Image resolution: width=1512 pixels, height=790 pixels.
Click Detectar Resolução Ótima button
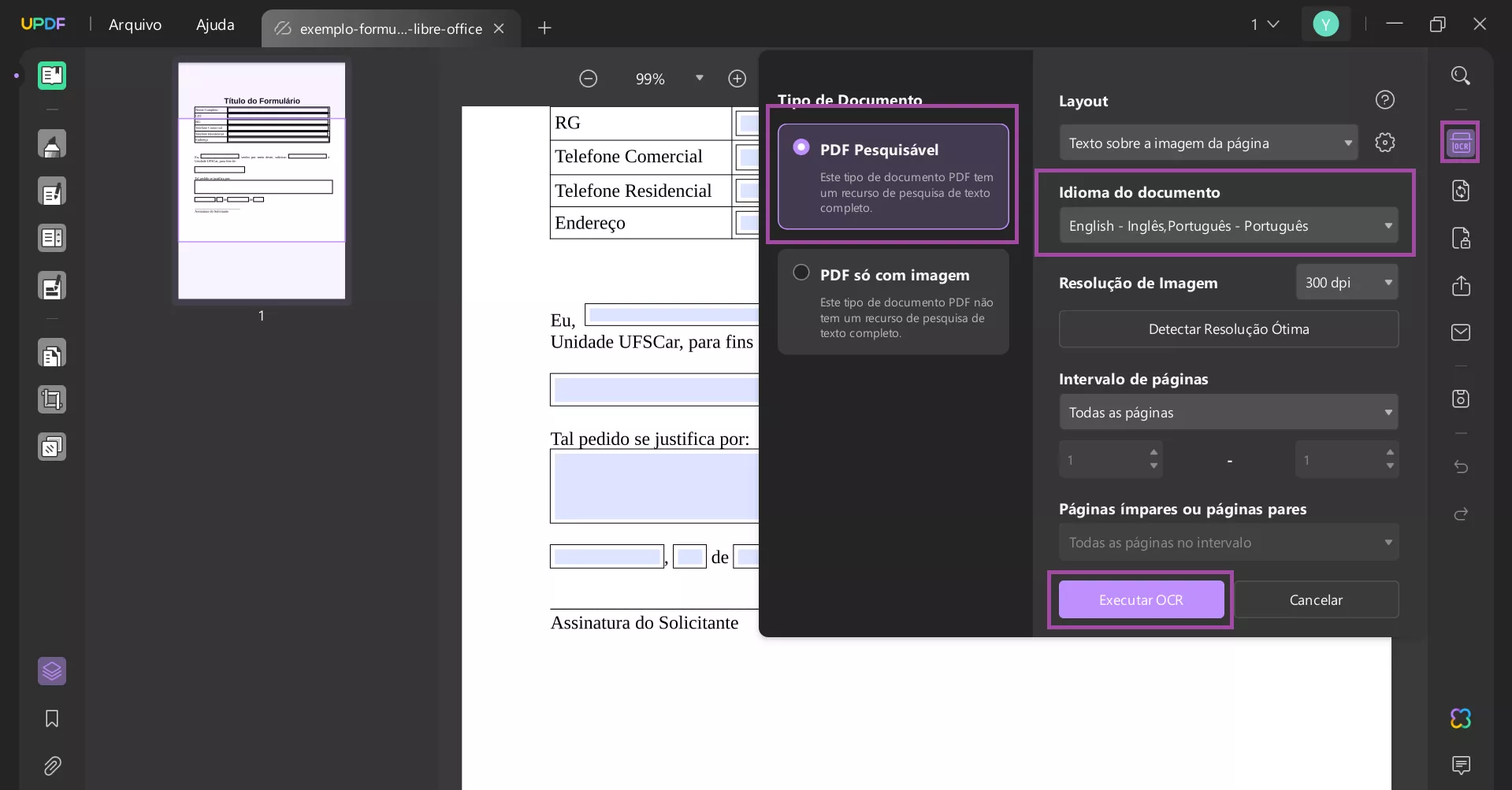click(x=1228, y=329)
